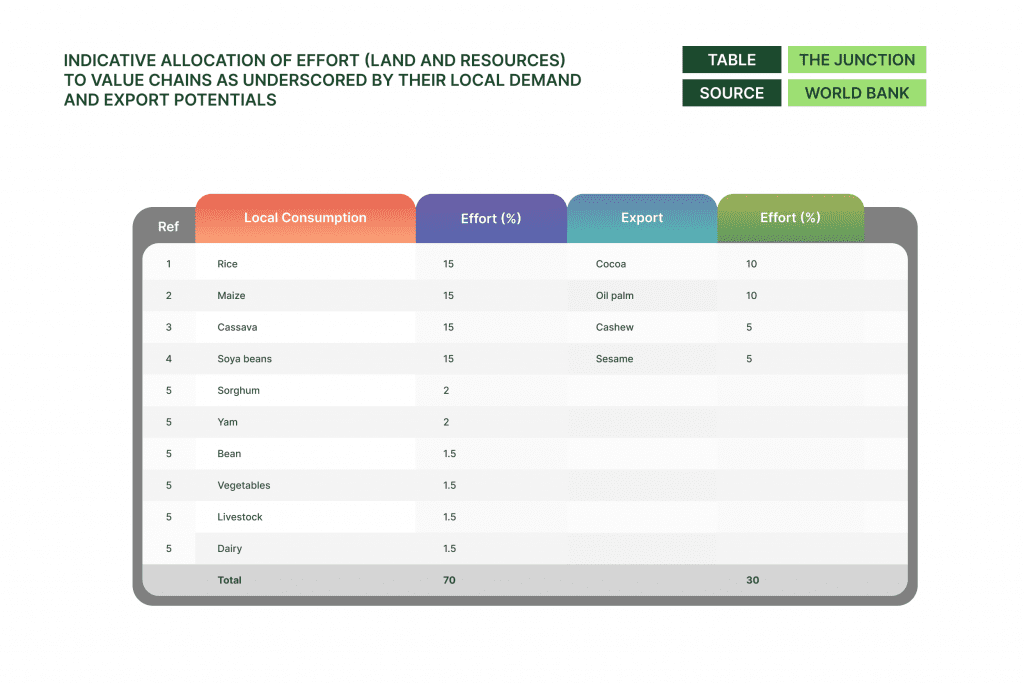Image resolution: width=1024 pixels, height=683 pixels.
Task: Click the export effort 10 for Oil palm
Action: pos(751,295)
